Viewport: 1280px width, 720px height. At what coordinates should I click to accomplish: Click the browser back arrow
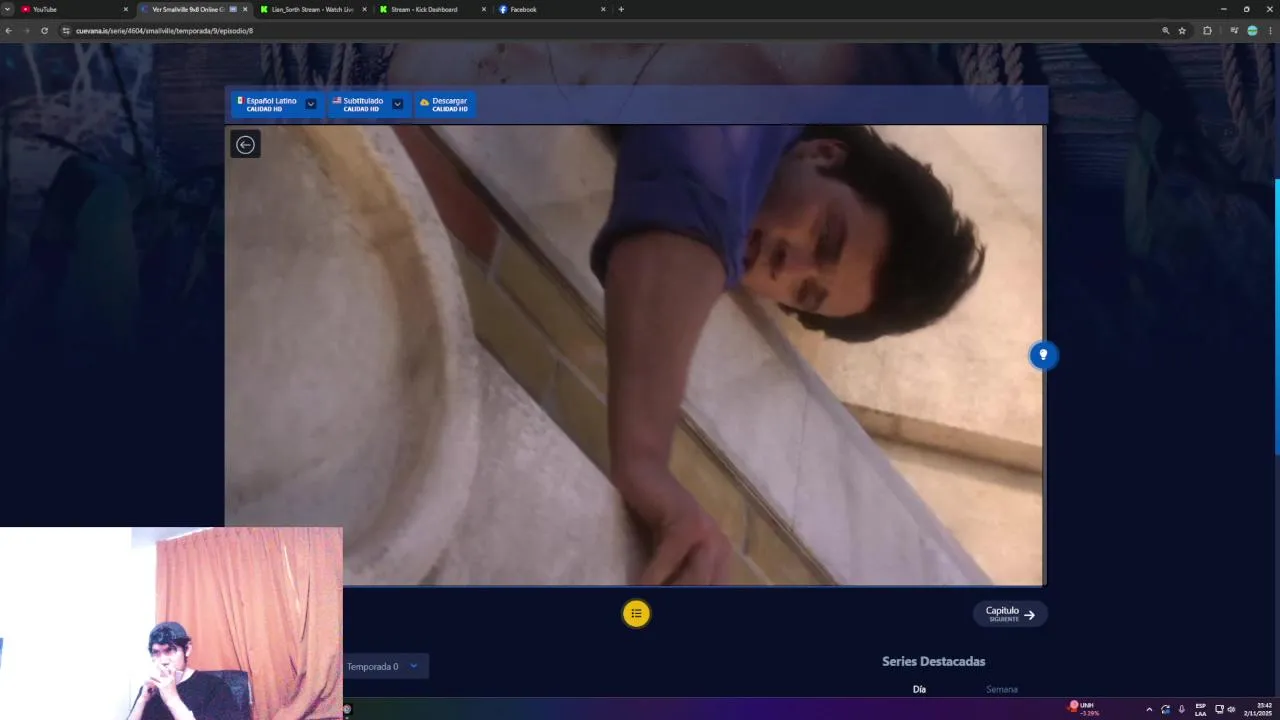pyautogui.click(x=8, y=31)
